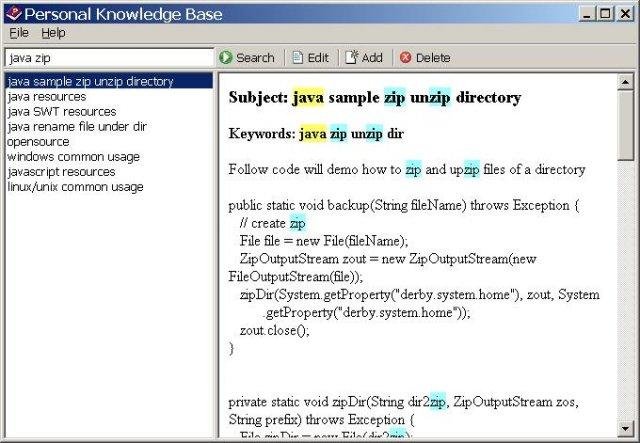Click the 'Subject:' heading line
The width and height of the screenshot is (640, 443).
(x=375, y=97)
